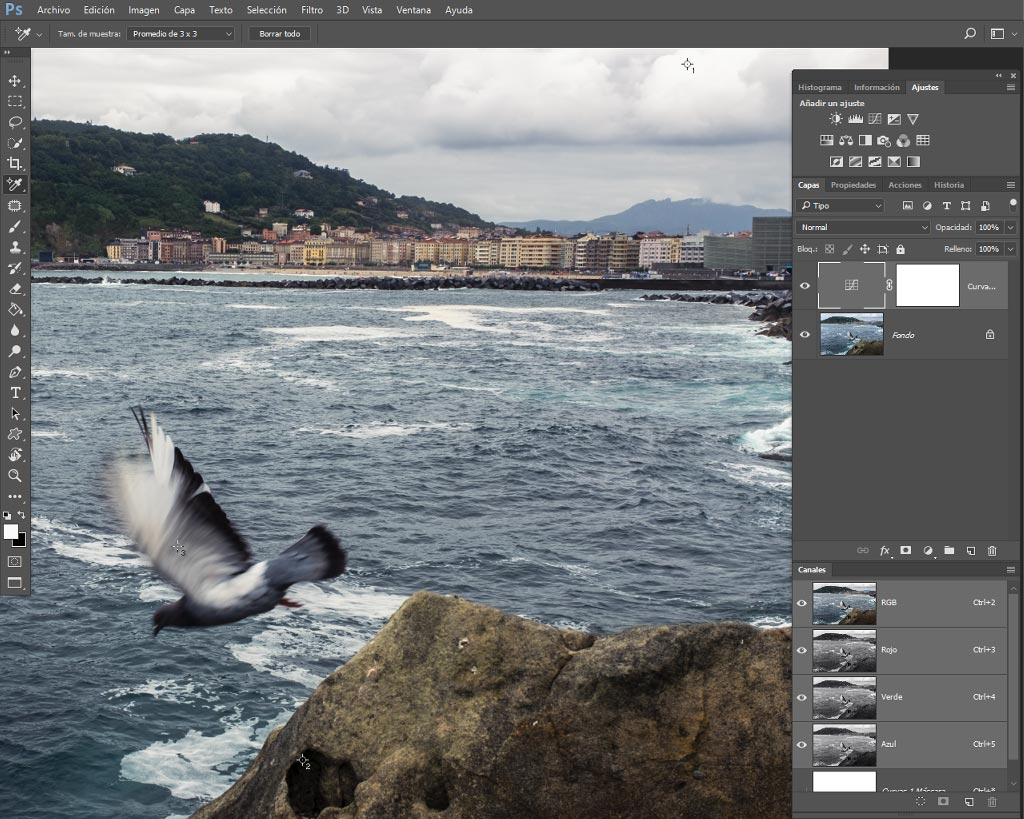
Task: Expand the Opacidad value dropdown
Action: (1010, 227)
